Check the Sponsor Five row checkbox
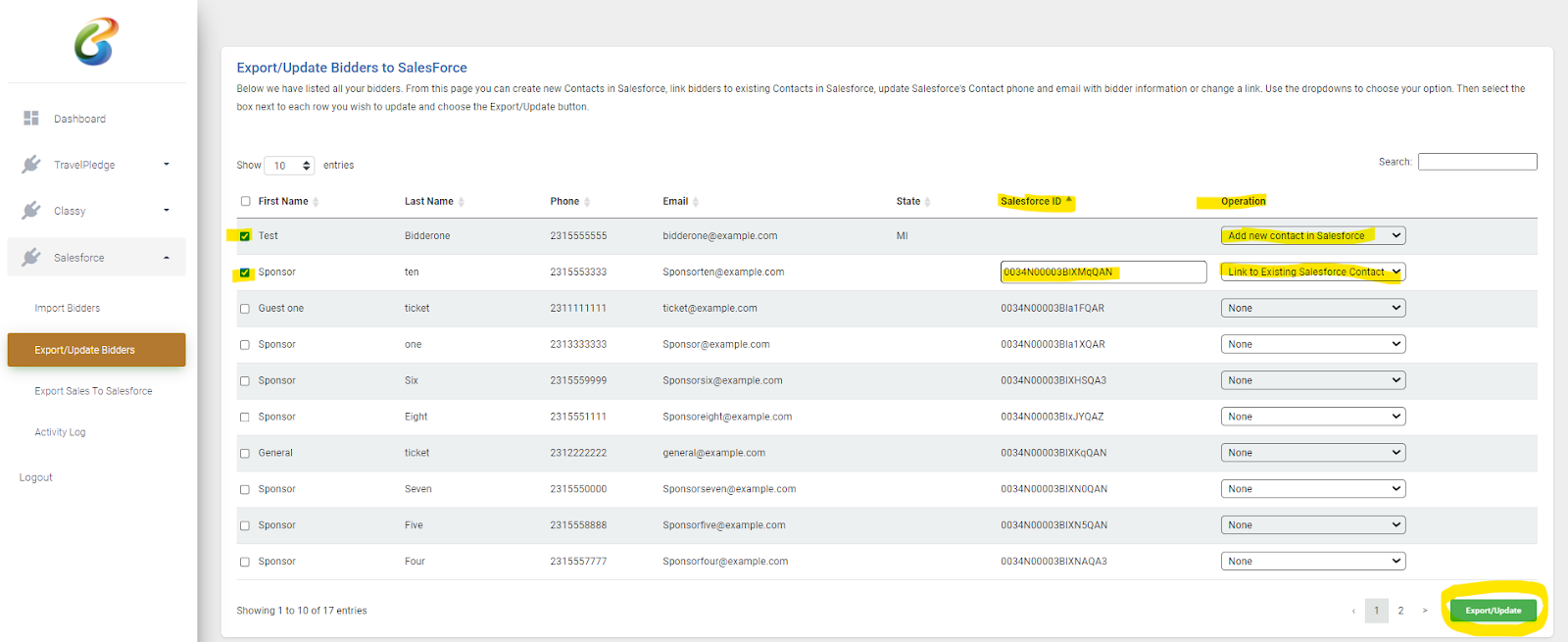The image size is (1568, 642). (x=245, y=526)
